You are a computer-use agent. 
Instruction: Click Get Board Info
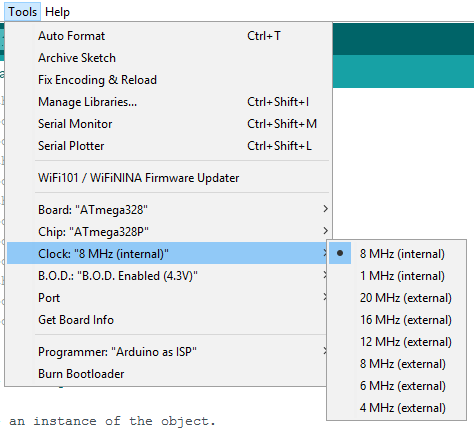(167, 320)
